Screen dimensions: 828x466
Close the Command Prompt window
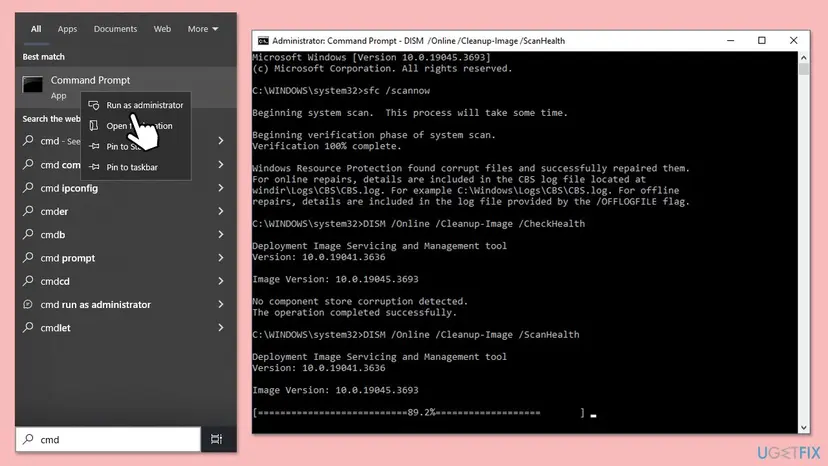tap(793, 41)
